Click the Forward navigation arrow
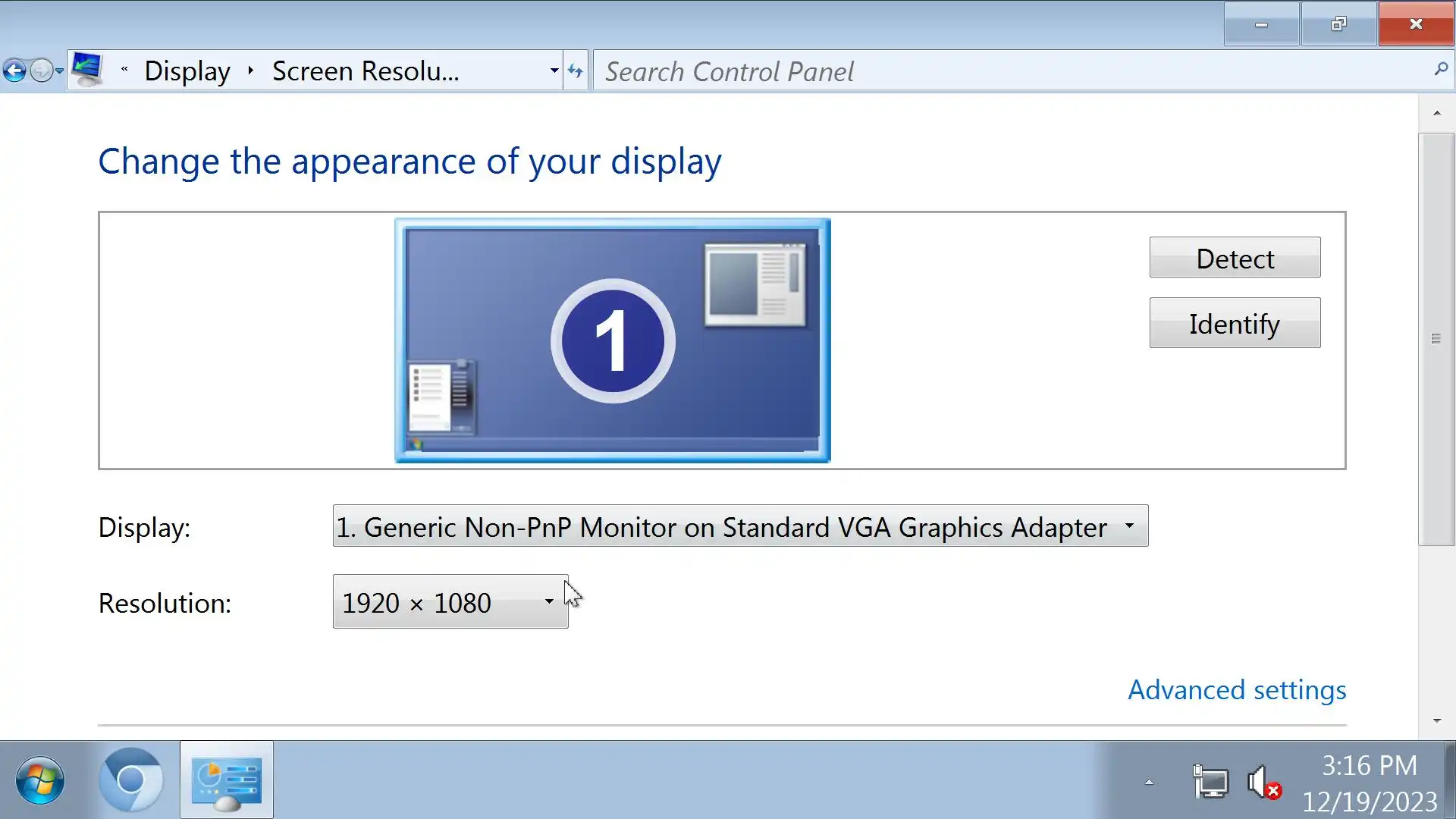 click(x=41, y=71)
